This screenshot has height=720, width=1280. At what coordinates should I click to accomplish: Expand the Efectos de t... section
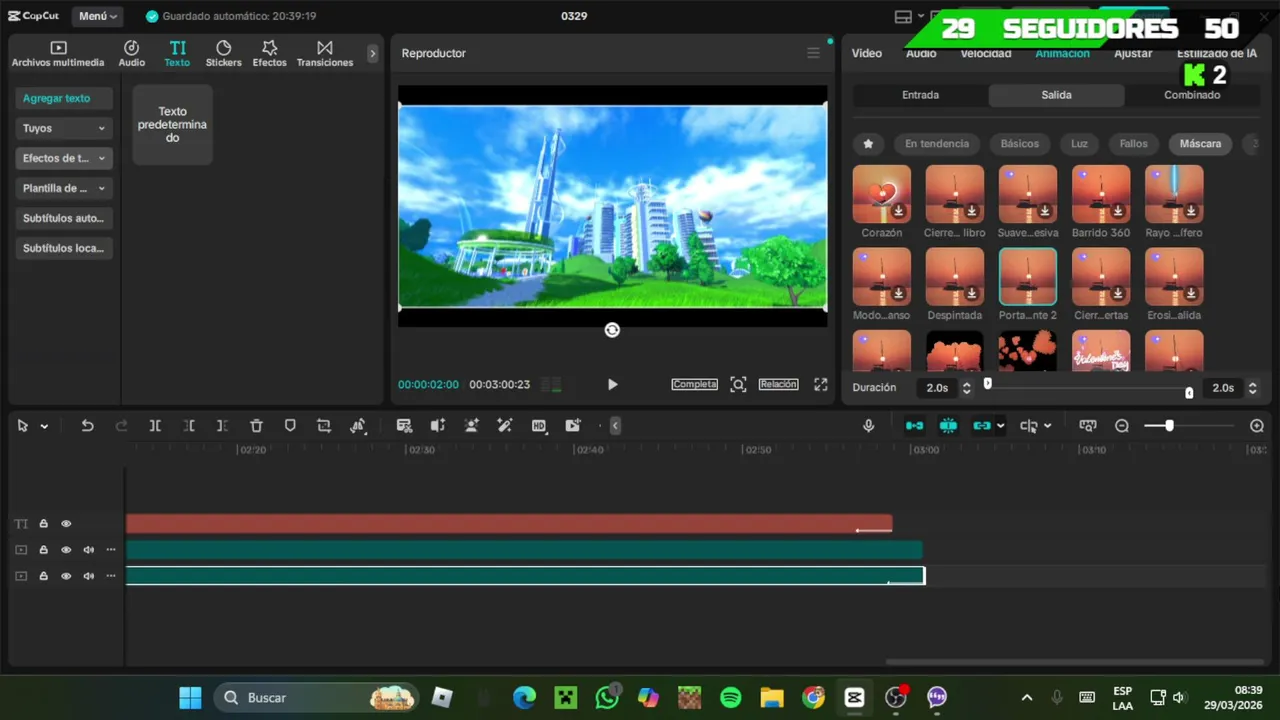pos(64,158)
